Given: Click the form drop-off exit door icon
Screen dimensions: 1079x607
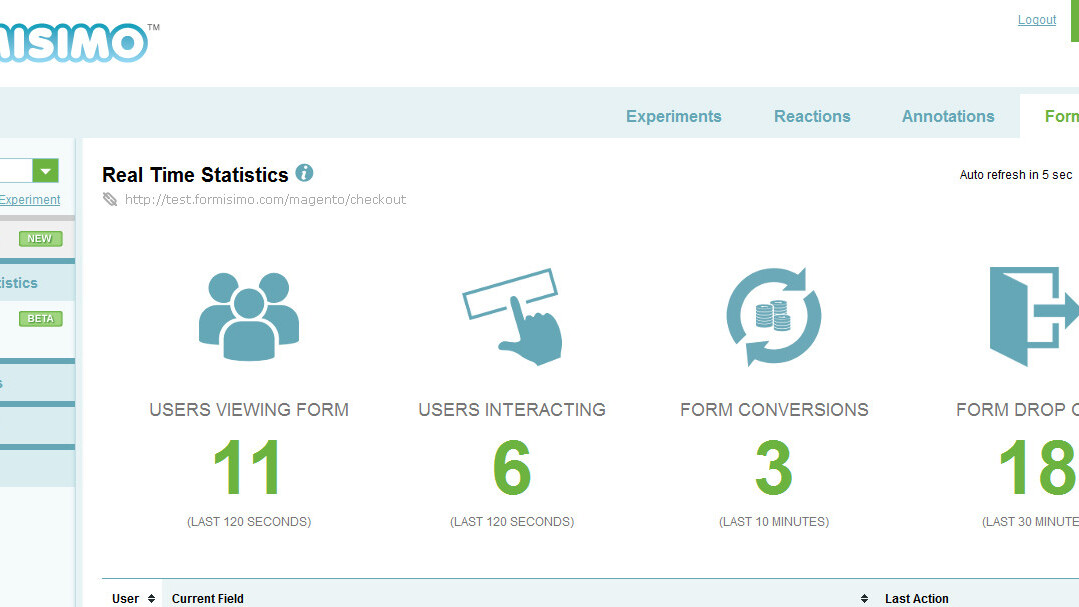Looking at the screenshot, I should tap(1032, 315).
